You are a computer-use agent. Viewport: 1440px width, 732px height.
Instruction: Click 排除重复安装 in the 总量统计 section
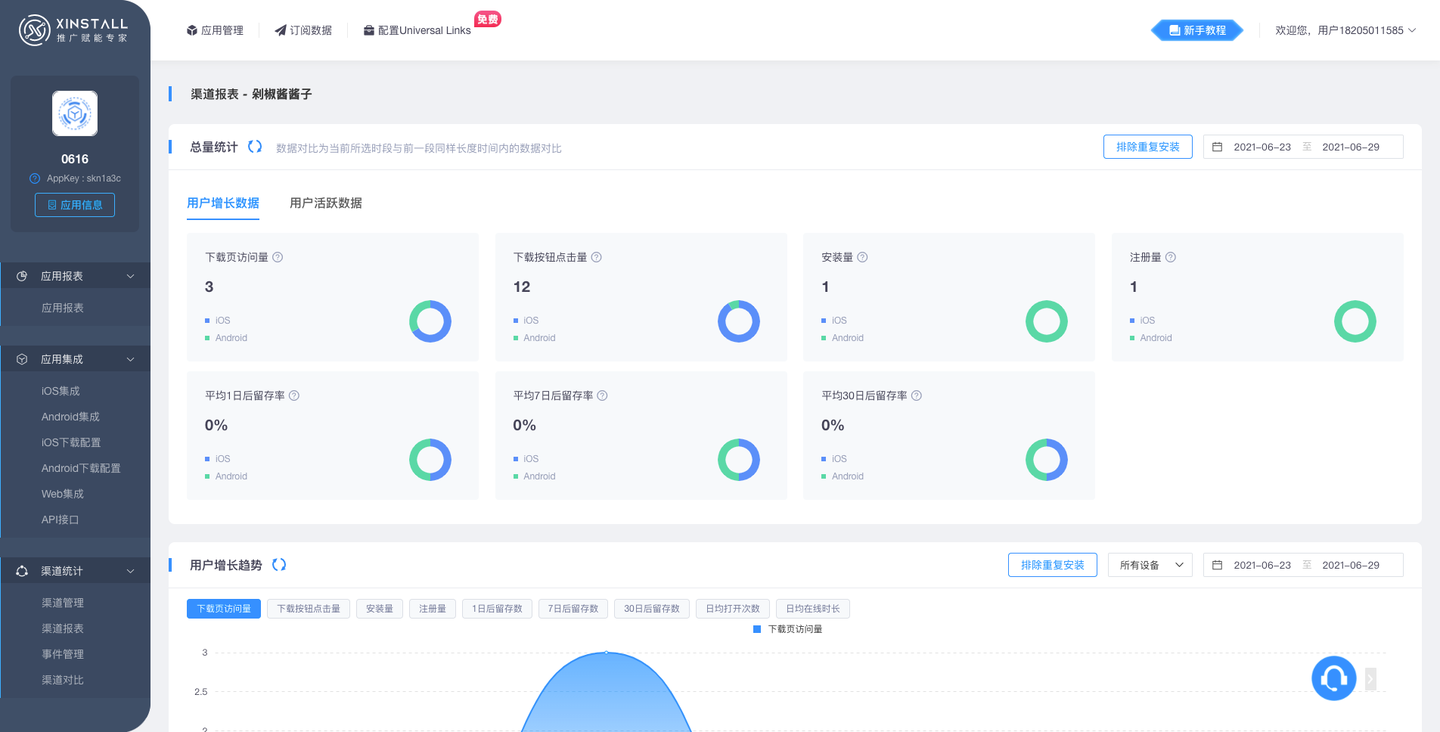click(x=1147, y=146)
